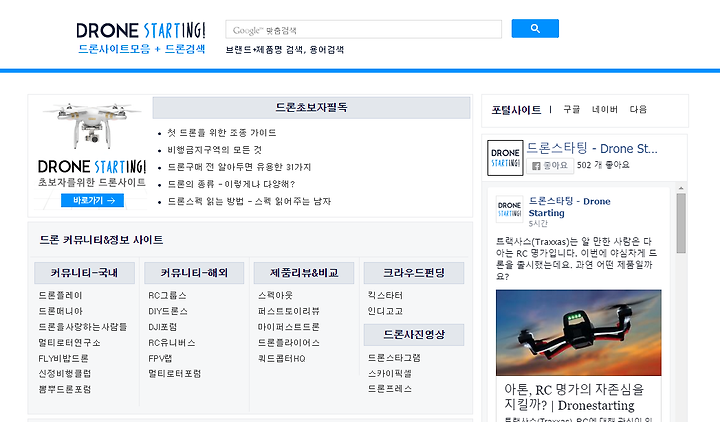The height and width of the screenshot is (422, 720).
Task: Open the DJI포럼 community link
Action: (163, 327)
